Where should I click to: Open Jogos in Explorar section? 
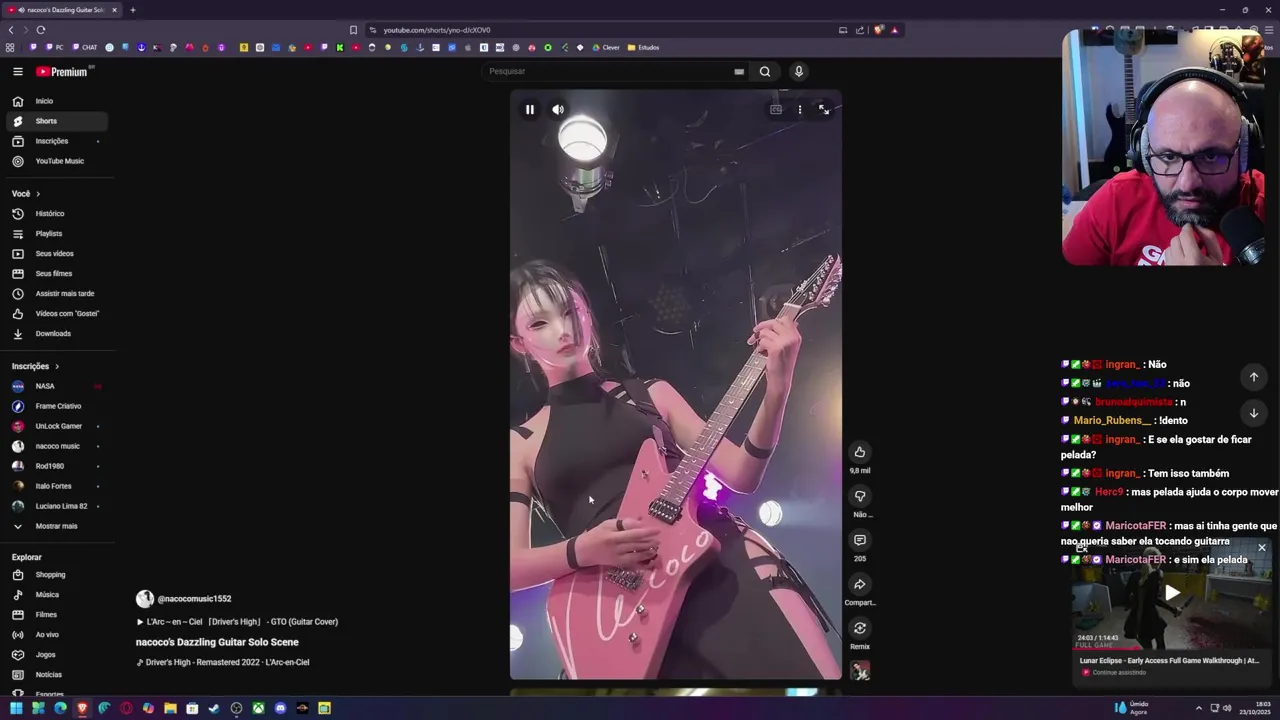click(57, 655)
